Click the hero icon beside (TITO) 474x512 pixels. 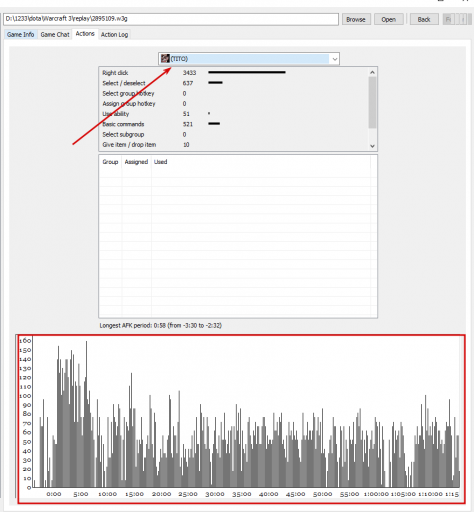click(x=165, y=59)
